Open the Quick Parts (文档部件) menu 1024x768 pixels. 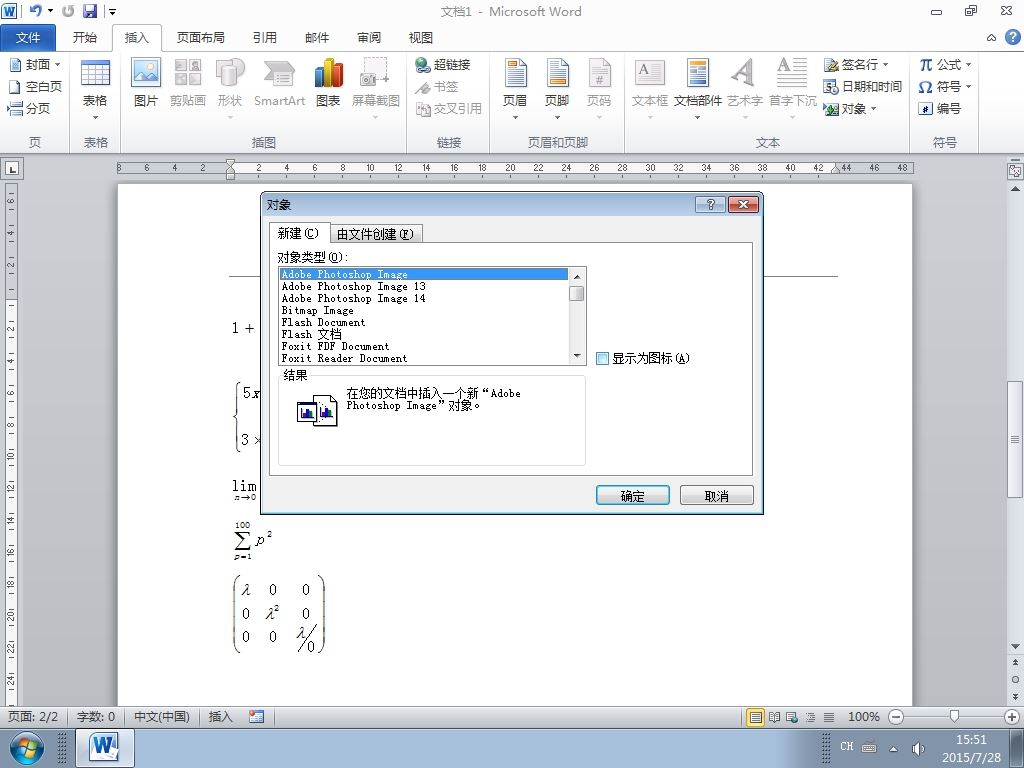point(697,89)
